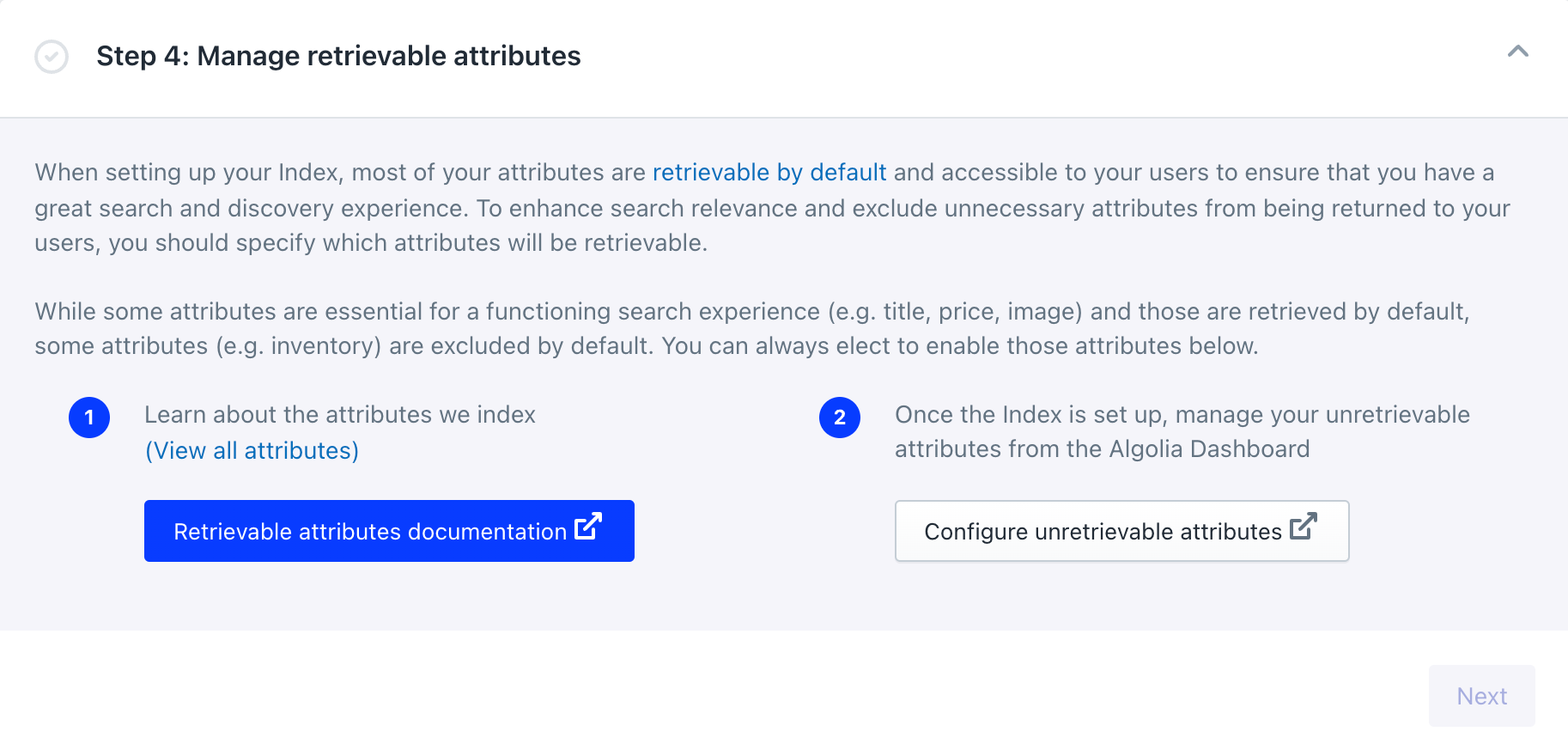Click the Learn about the attributes we index text
This screenshot has height=756, width=1568.
coord(340,414)
